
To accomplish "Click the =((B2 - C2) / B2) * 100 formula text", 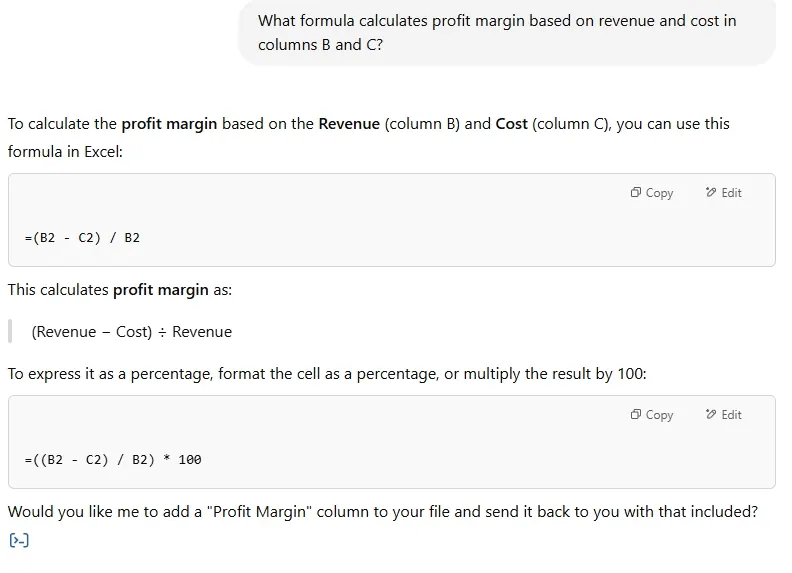I will point(112,460).
